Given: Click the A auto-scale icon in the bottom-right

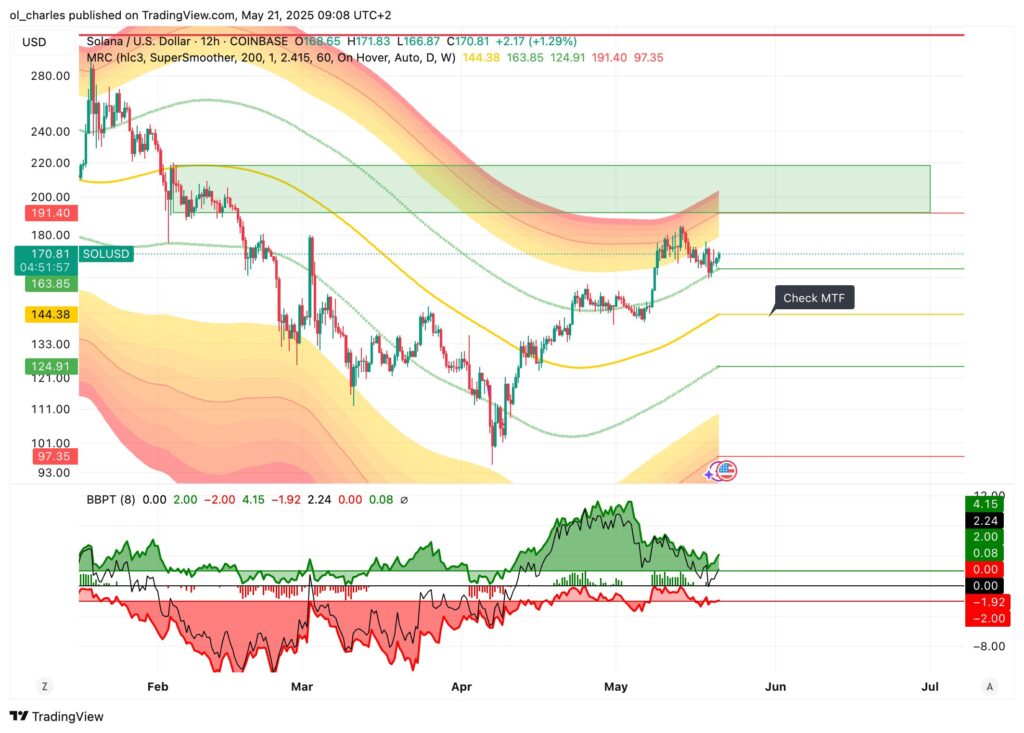Looking at the screenshot, I should pos(991,687).
